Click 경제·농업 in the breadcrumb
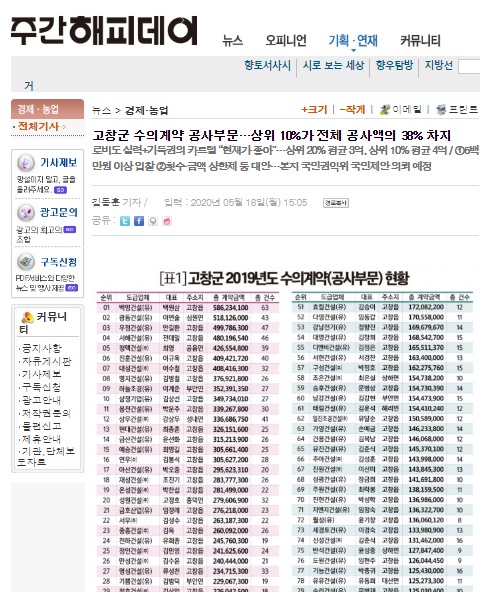Image resolution: width=480 pixels, height=592 pixels. 146,111
